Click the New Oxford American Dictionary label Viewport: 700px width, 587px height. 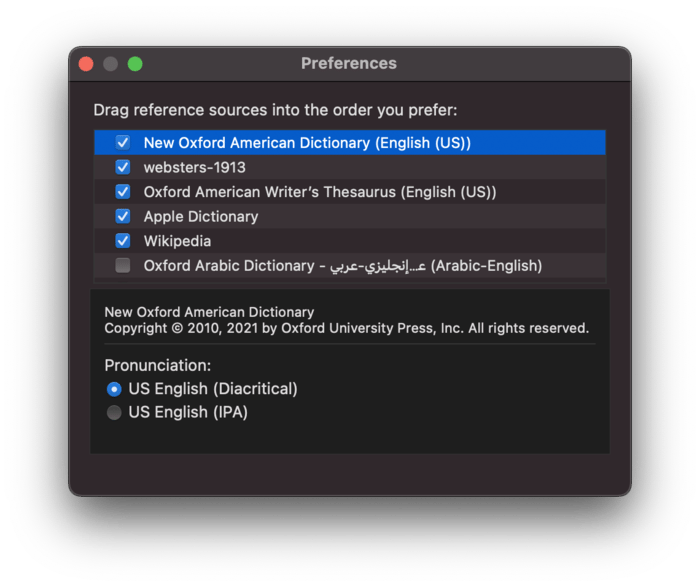[x=306, y=143]
